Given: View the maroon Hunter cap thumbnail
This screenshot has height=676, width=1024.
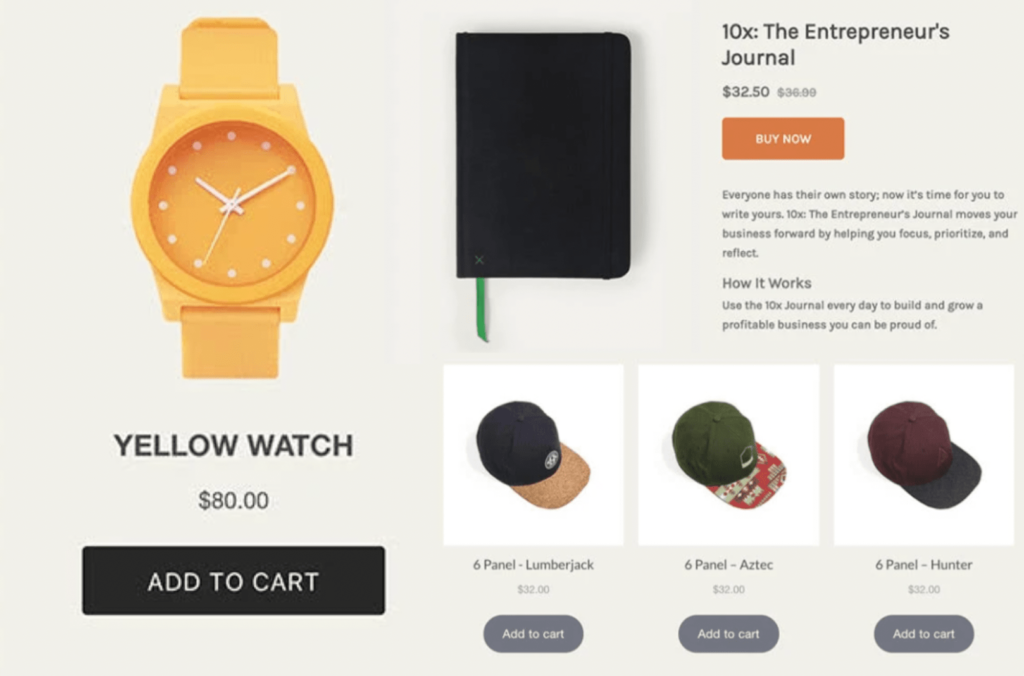Looking at the screenshot, I should 923,455.
